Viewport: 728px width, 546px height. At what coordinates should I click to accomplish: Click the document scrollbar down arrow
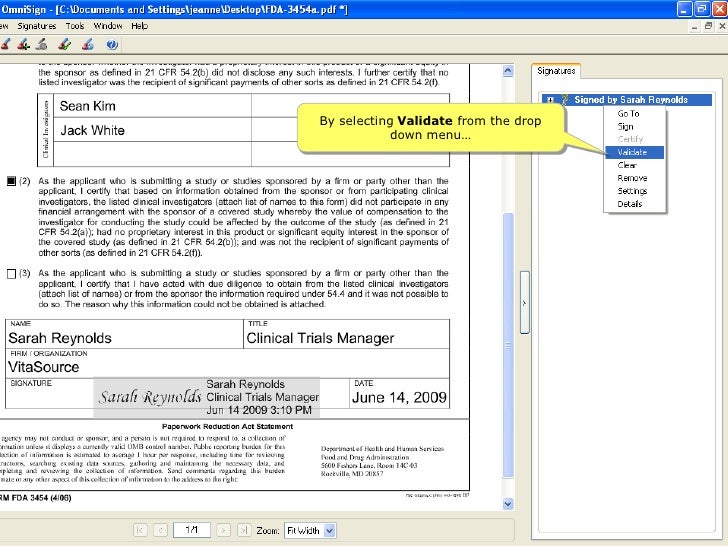pos(508,504)
